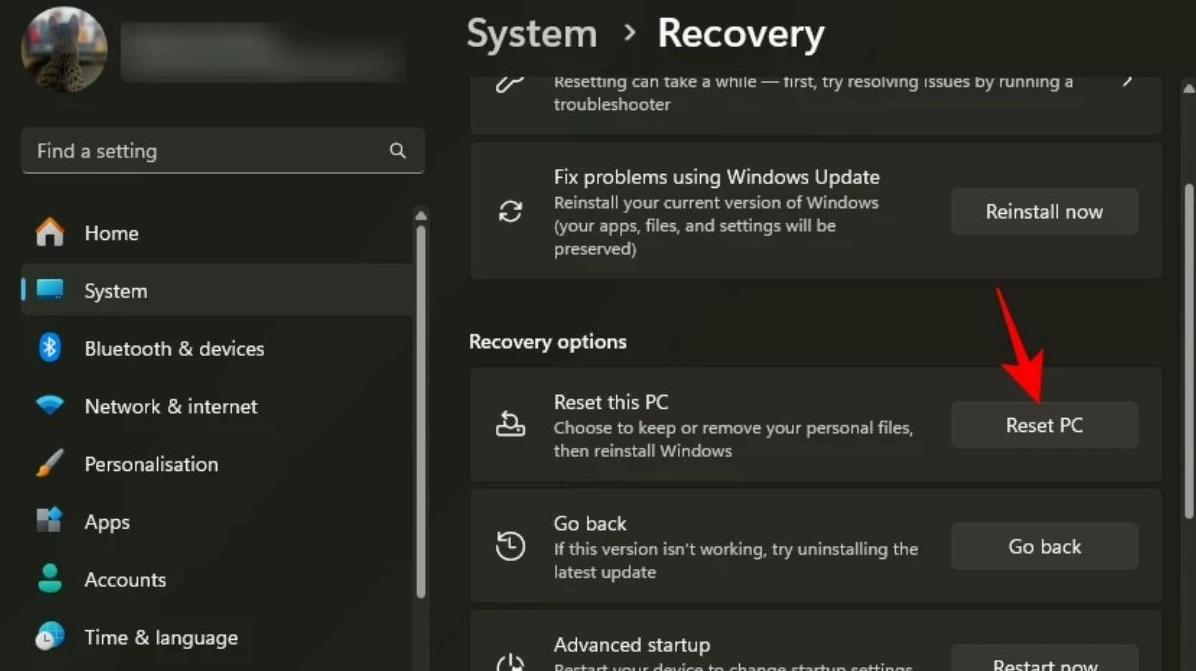The height and width of the screenshot is (671, 1196).
Task: Select System in the navigation menu
Action: tap(115, 290)
